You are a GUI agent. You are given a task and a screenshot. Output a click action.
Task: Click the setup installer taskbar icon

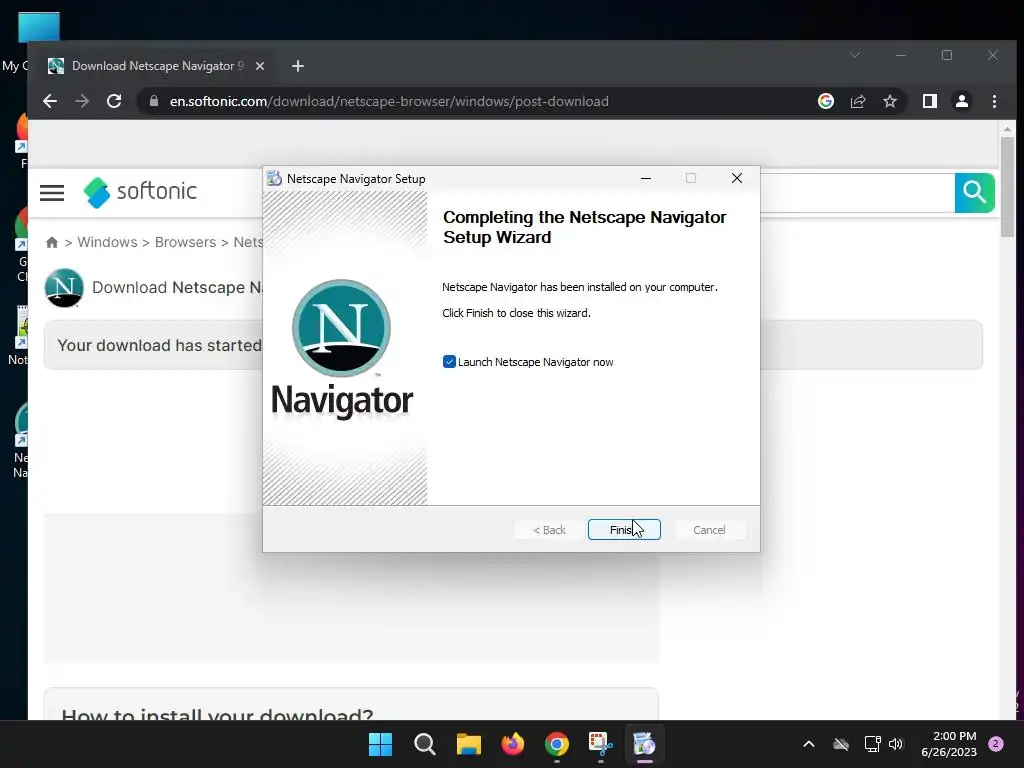(645, 744)
